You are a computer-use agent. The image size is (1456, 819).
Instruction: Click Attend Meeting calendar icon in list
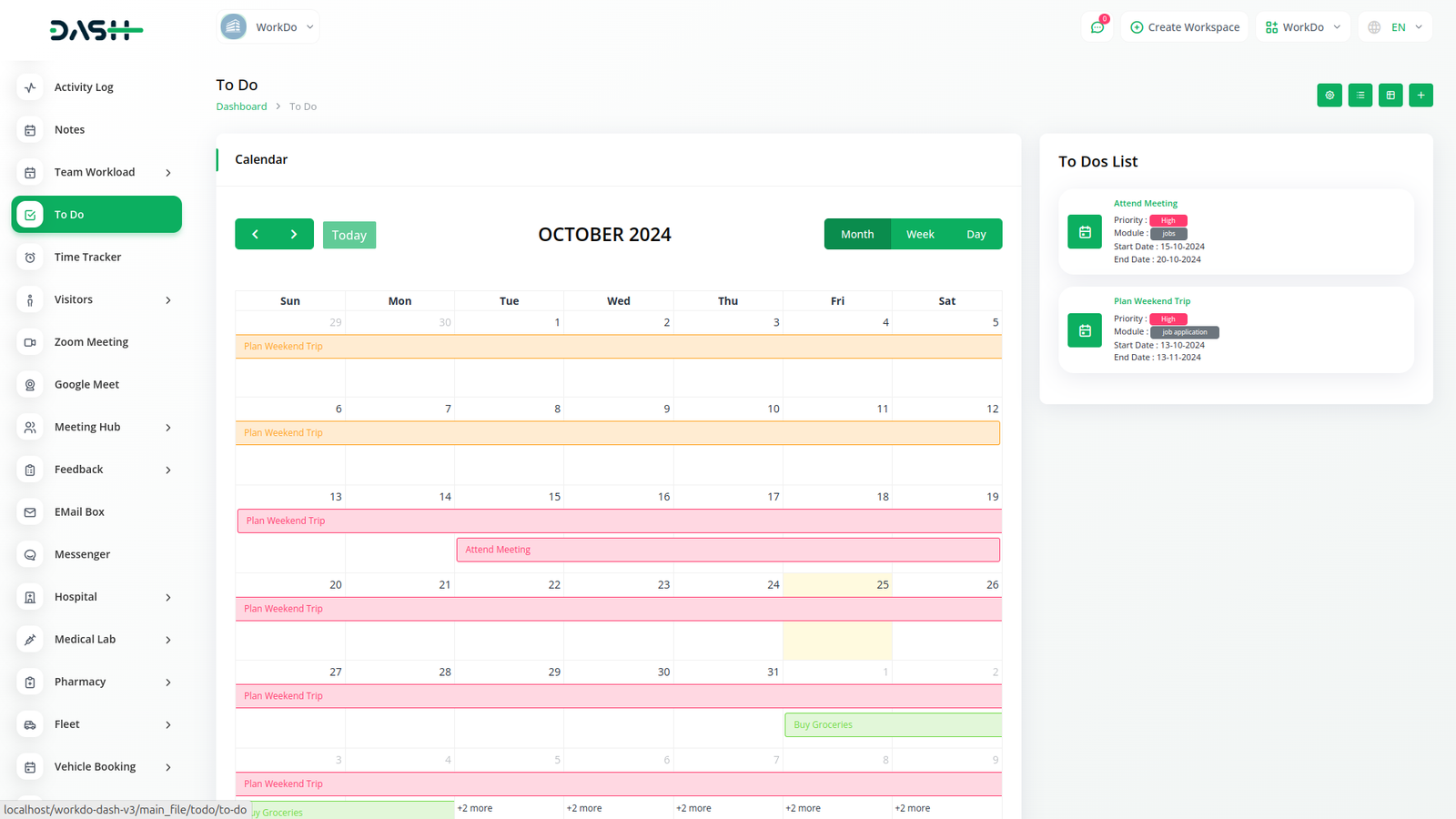(x=1085, y=232)
